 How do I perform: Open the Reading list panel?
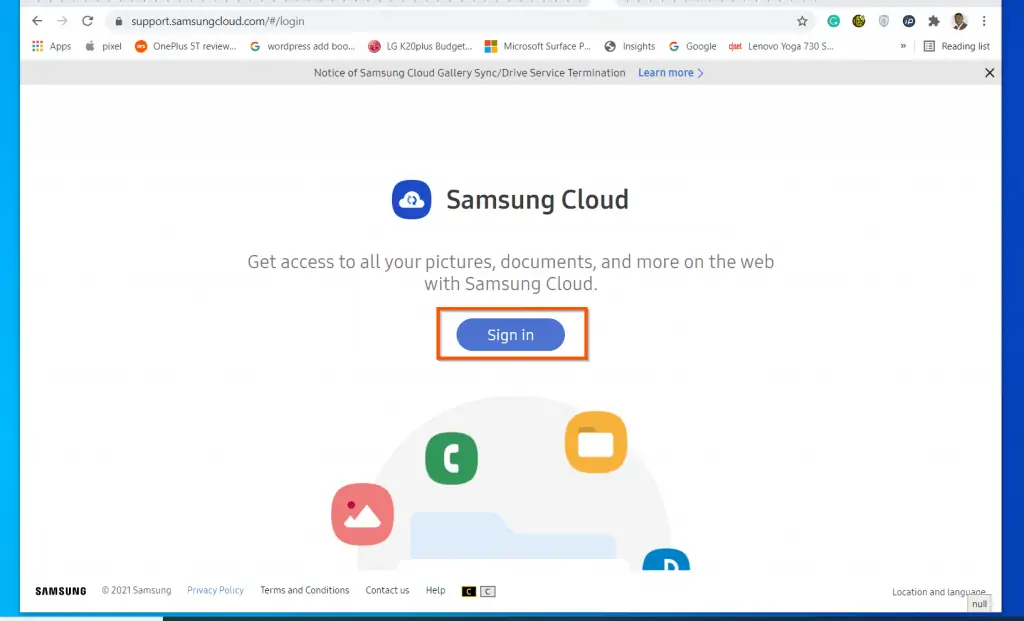[x=958, y=45]
